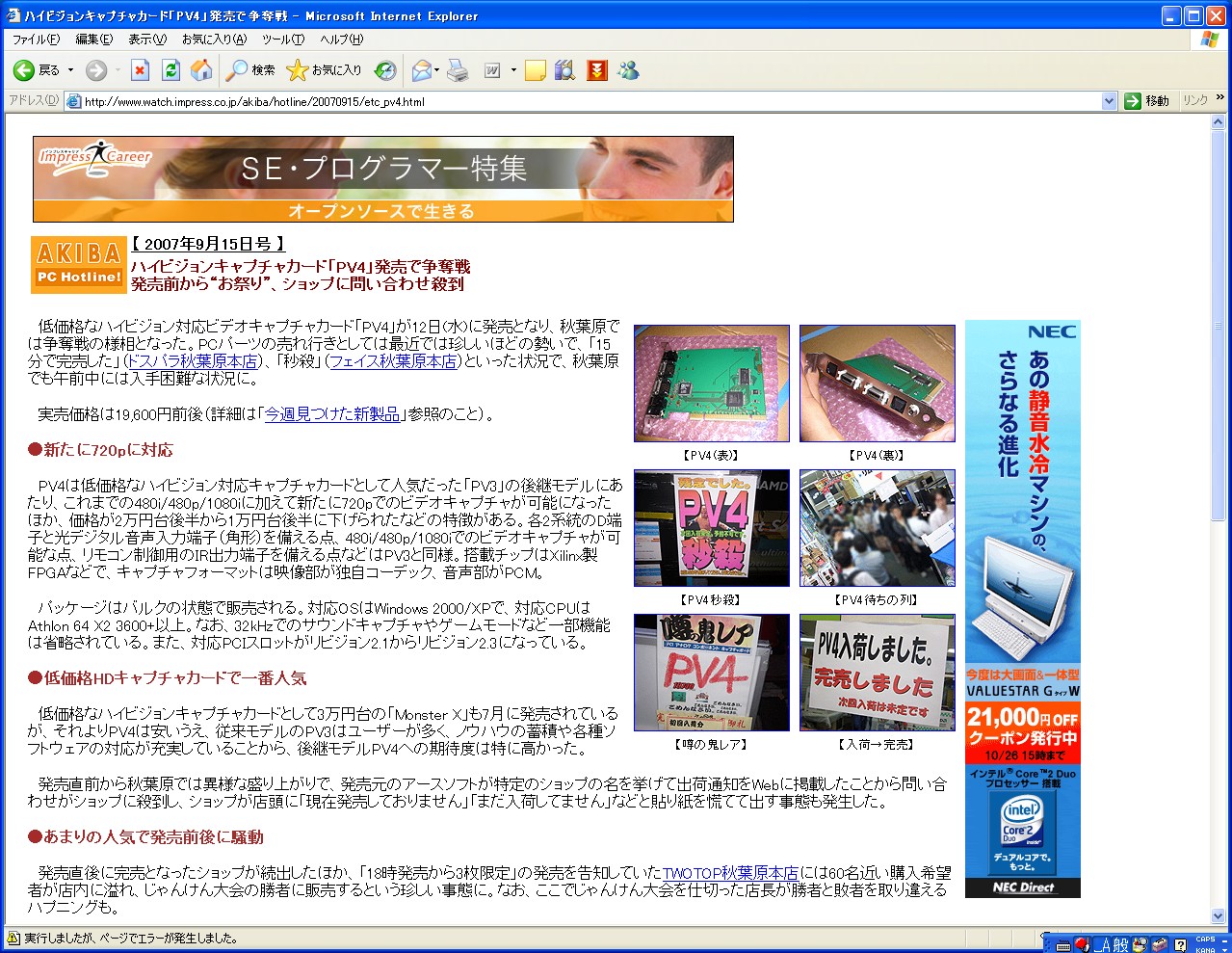
Task: Open the PV4秒殺 sign photo thumbnail
Action: (712, 528)
